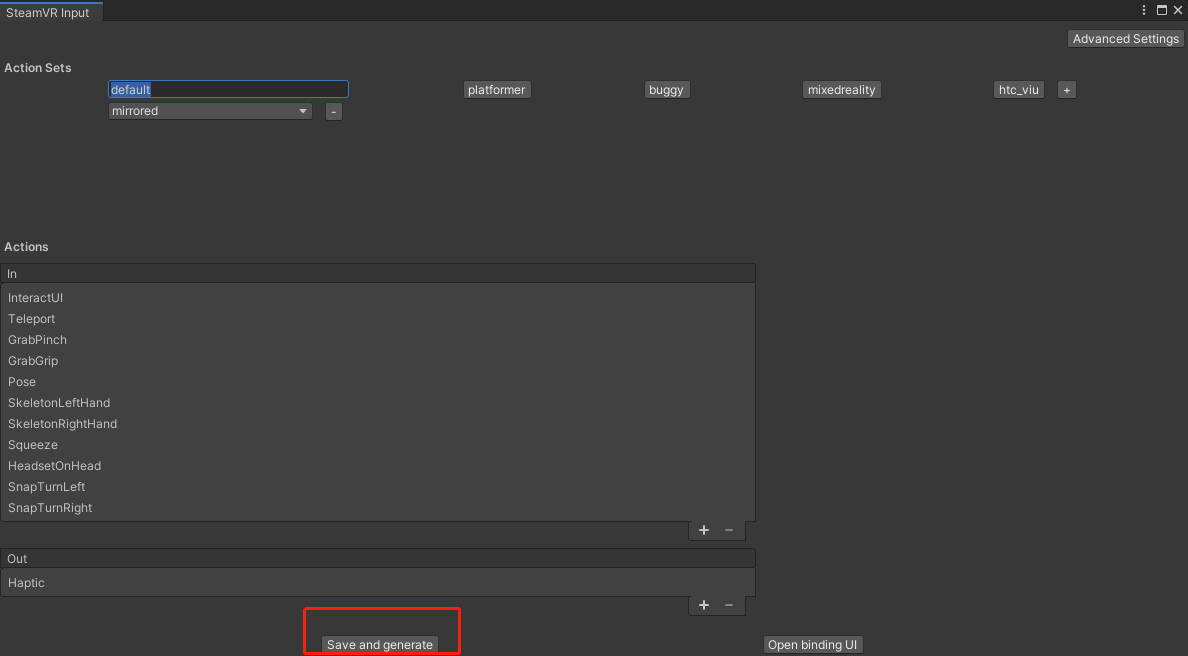Image resolution: width=1188 pixels, height=656 pixels.
Task: Select the Haptic out action
Action: tap(378, 583)
